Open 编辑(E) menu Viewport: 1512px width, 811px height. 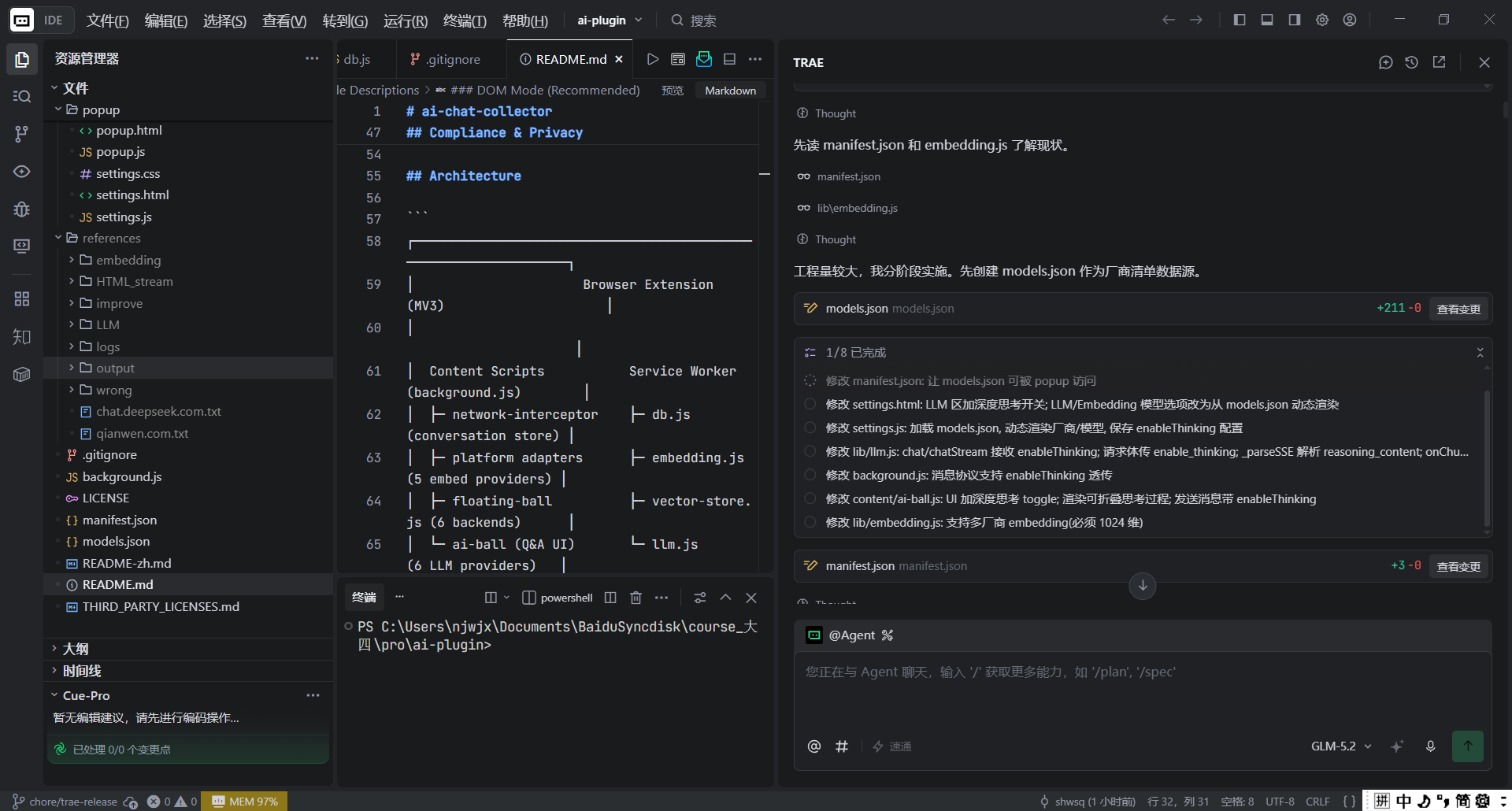[x=166, y=20]
